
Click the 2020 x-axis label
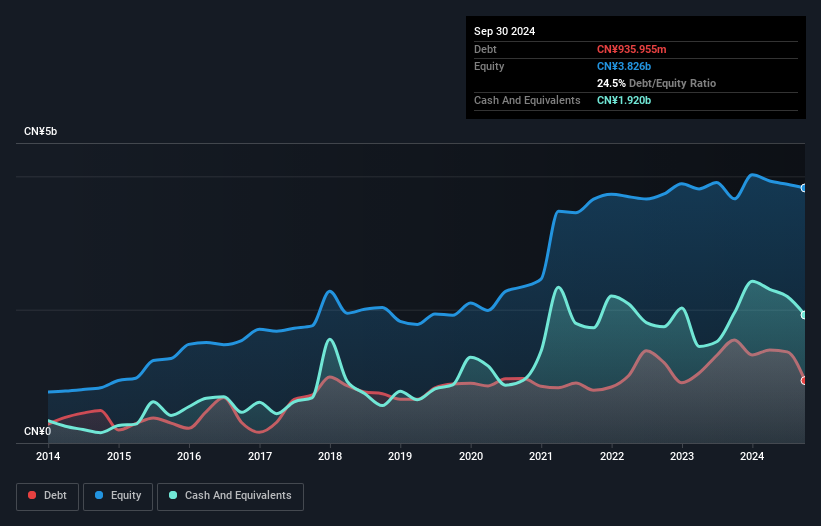click(x=471, y=456)
